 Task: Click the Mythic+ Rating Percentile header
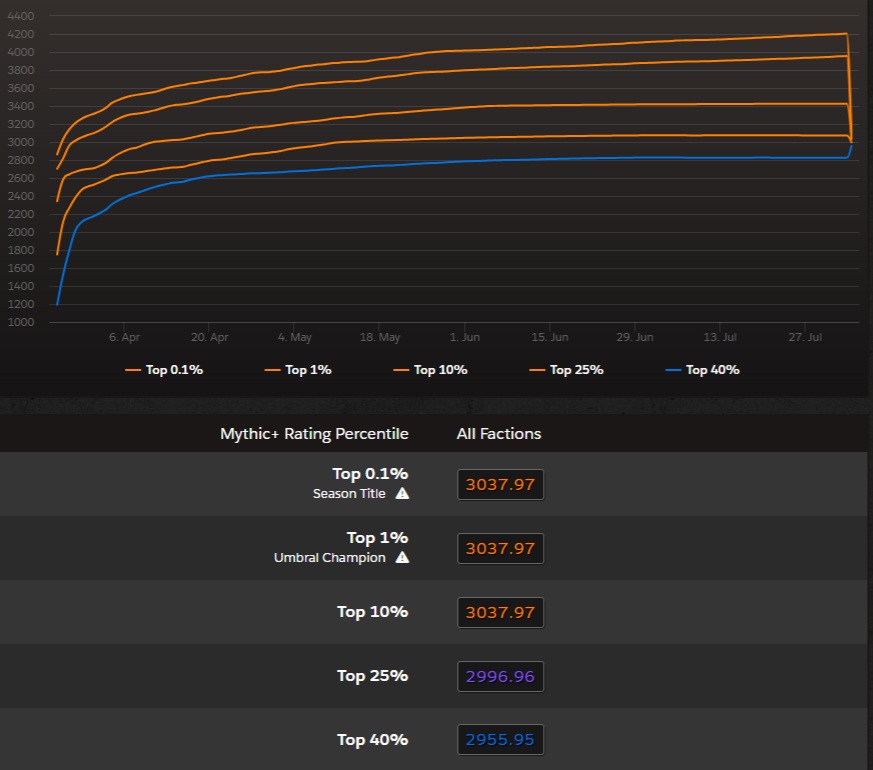pos(314,434)
